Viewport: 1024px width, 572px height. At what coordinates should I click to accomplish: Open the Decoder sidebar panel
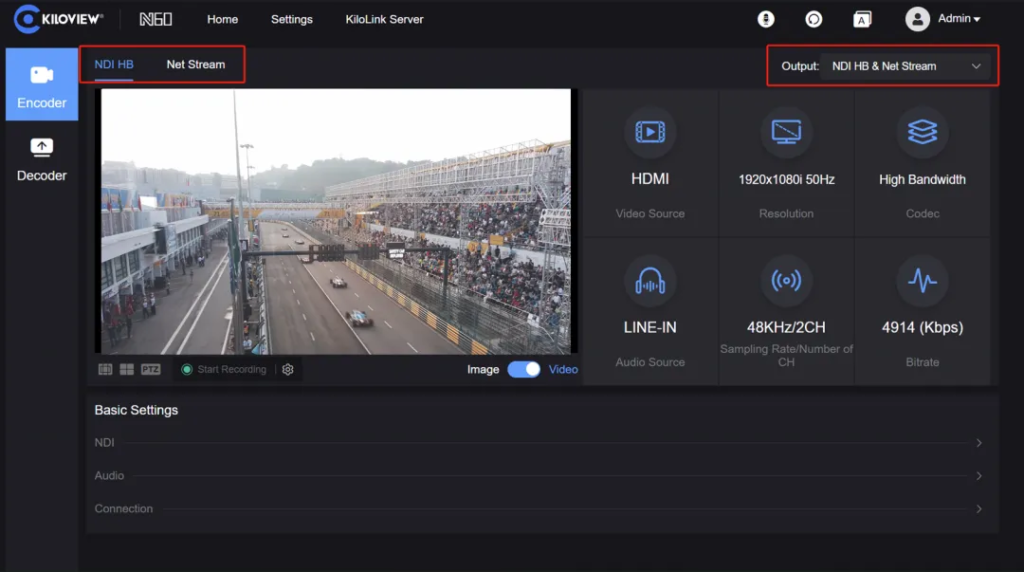coord(42,159)
